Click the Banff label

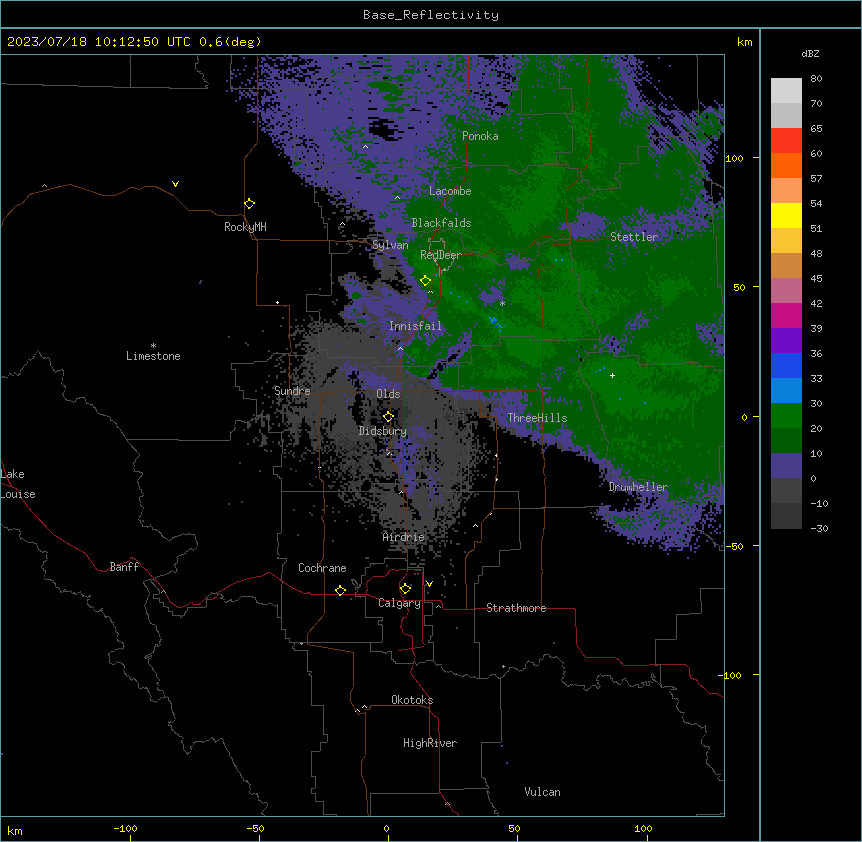pos(124,567)
